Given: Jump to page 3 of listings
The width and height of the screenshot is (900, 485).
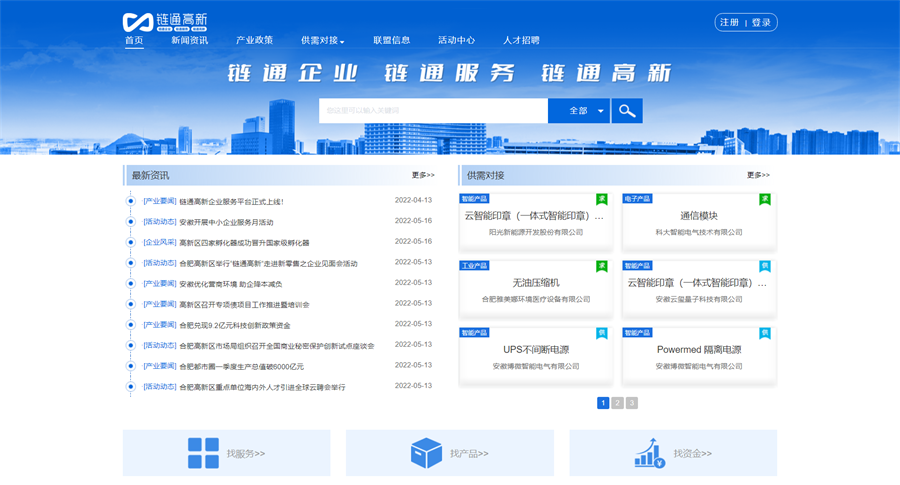Looking at the screenshot, I should [x=631, y=403].
